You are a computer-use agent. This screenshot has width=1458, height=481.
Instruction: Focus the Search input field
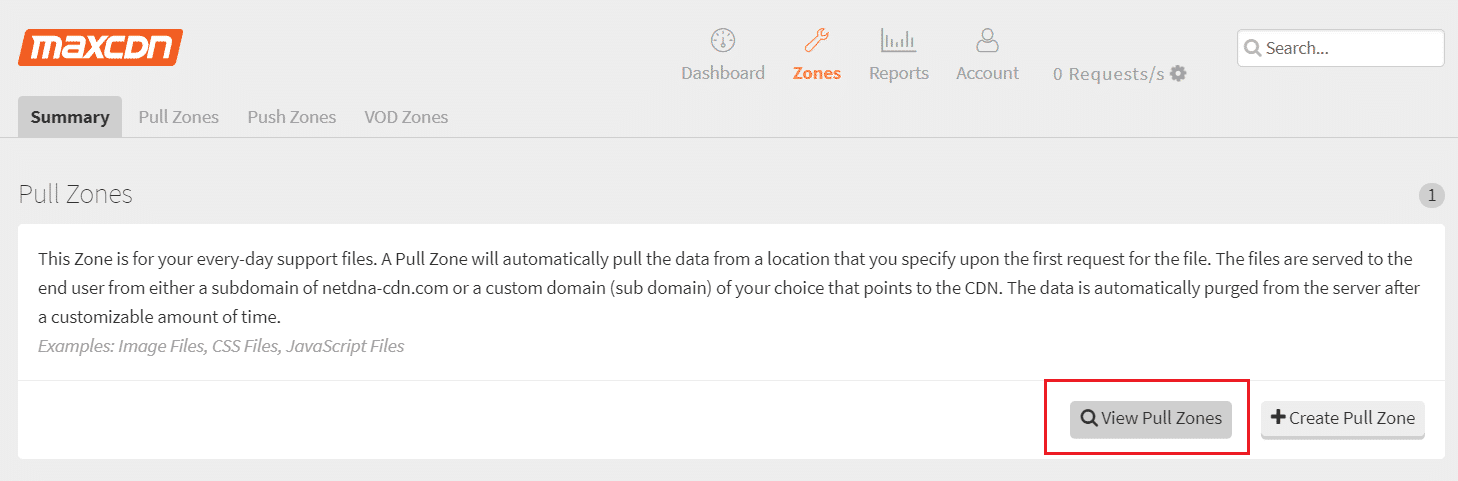(1341, 48)
